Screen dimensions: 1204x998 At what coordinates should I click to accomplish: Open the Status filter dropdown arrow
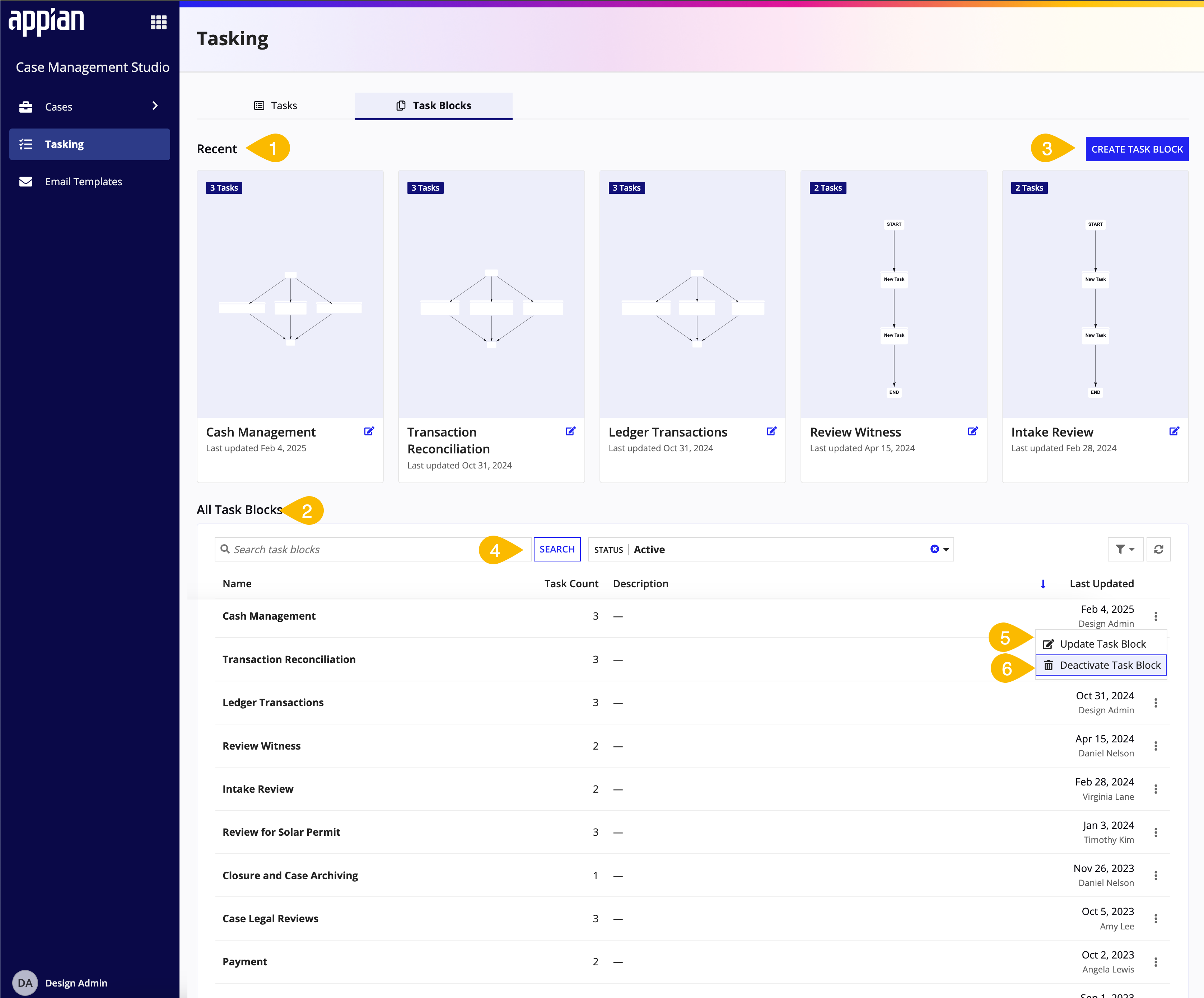947,549
